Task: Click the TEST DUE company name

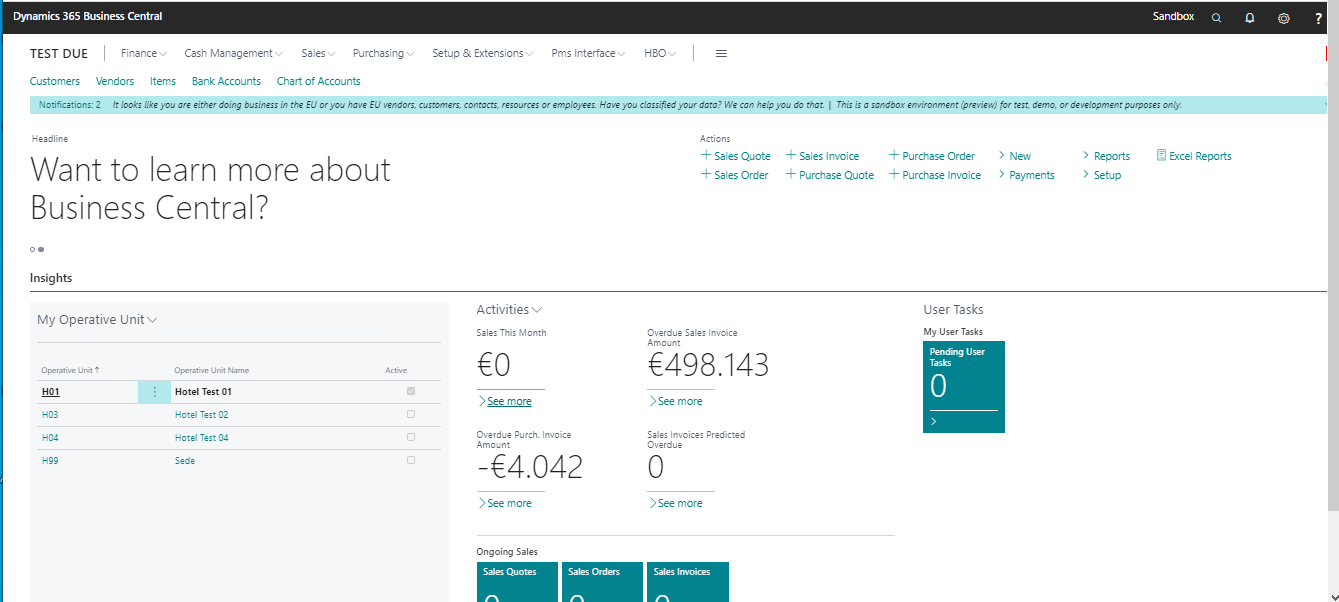Action: click(x=59, y=54)
